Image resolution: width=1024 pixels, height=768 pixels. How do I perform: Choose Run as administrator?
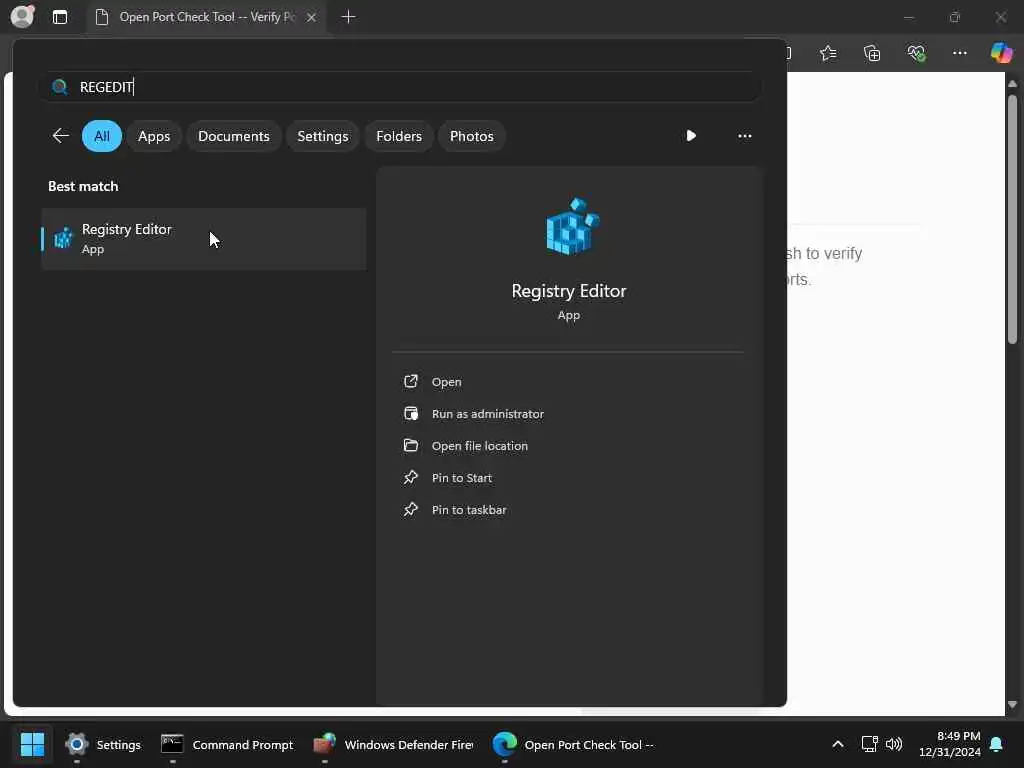(x=488, y=414)
